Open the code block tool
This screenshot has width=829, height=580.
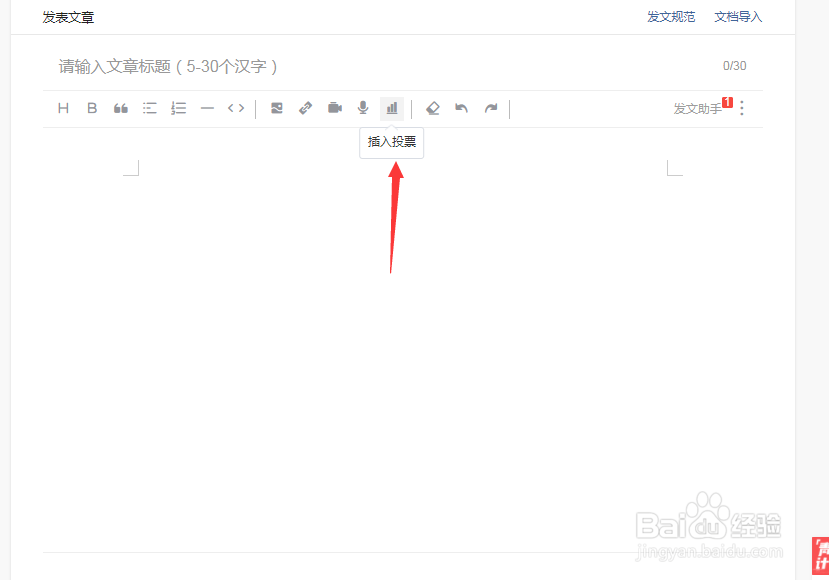pyautogui.click(x=236, y=108)
